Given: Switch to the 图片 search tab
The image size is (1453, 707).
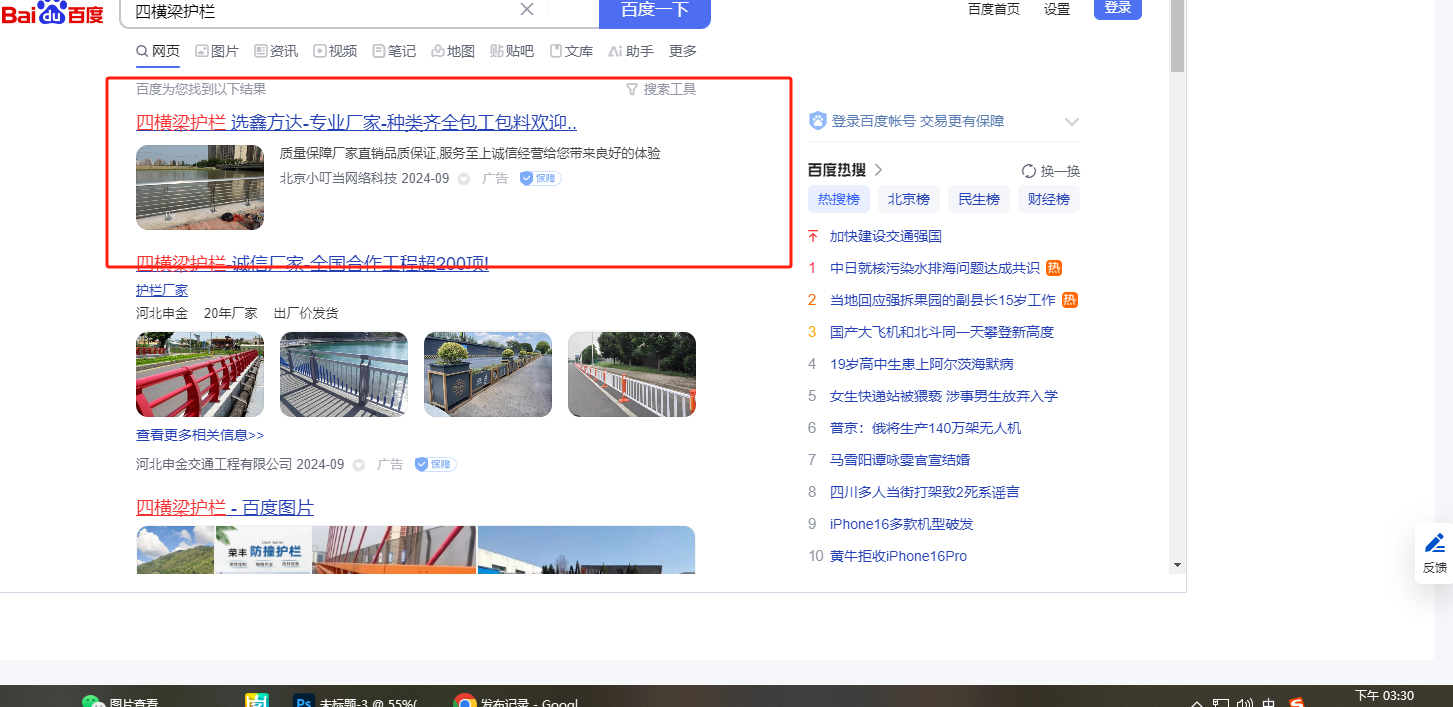Looking at the screenshot, I should coord(217,51).
